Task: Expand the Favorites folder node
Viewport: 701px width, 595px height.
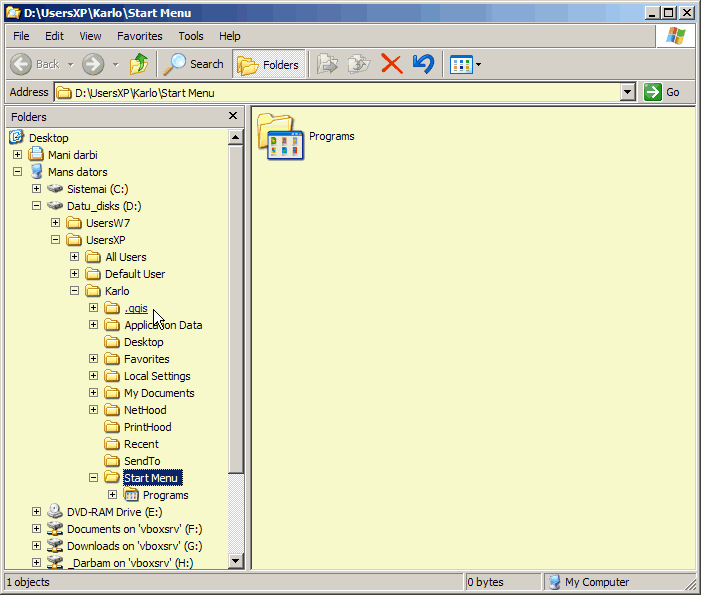Action: [x=93, y=359]
